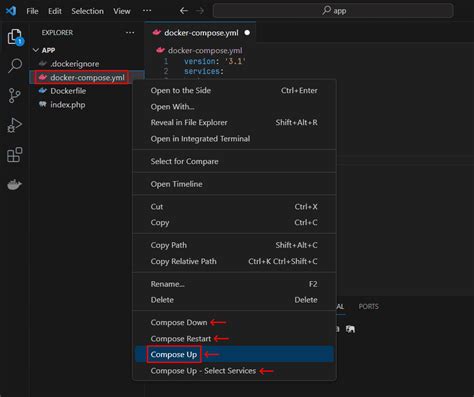Choose Rename... from context menu
Image resolution: width=474 pixels, height=397 pixels.
234,284
